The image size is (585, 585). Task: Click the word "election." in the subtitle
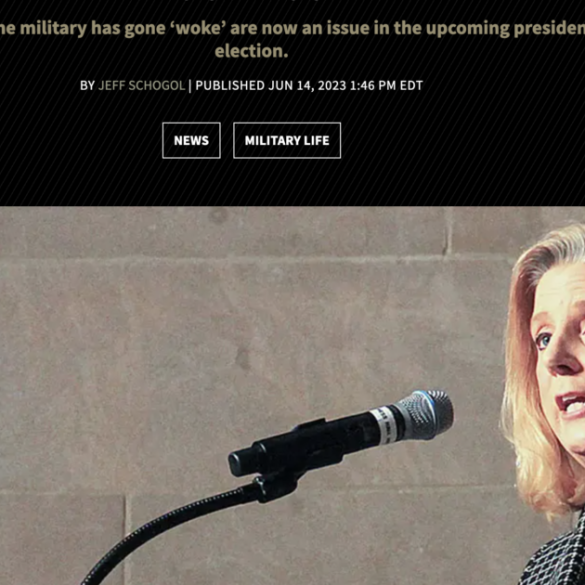coord(251,51)
